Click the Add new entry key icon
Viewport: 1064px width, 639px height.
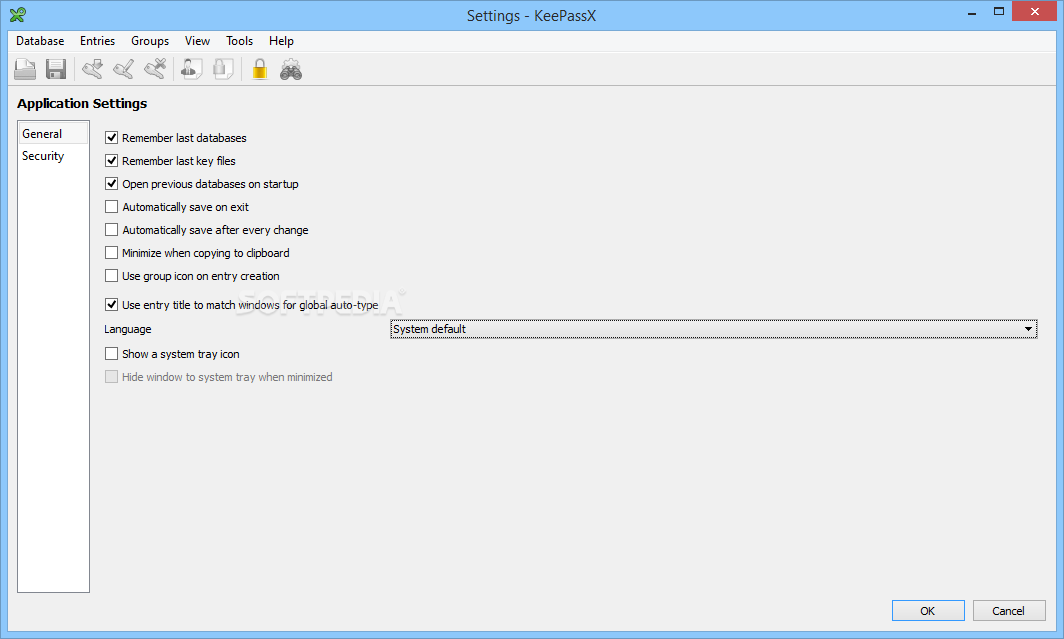pos(92,69)
